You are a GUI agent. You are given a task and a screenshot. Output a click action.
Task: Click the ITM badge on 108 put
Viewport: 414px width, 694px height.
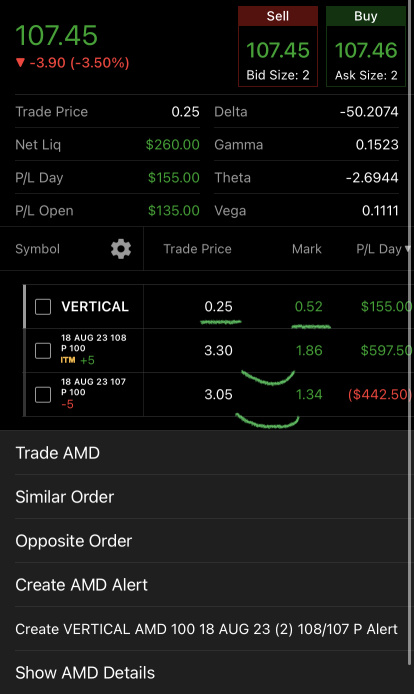tap(68, 360)
